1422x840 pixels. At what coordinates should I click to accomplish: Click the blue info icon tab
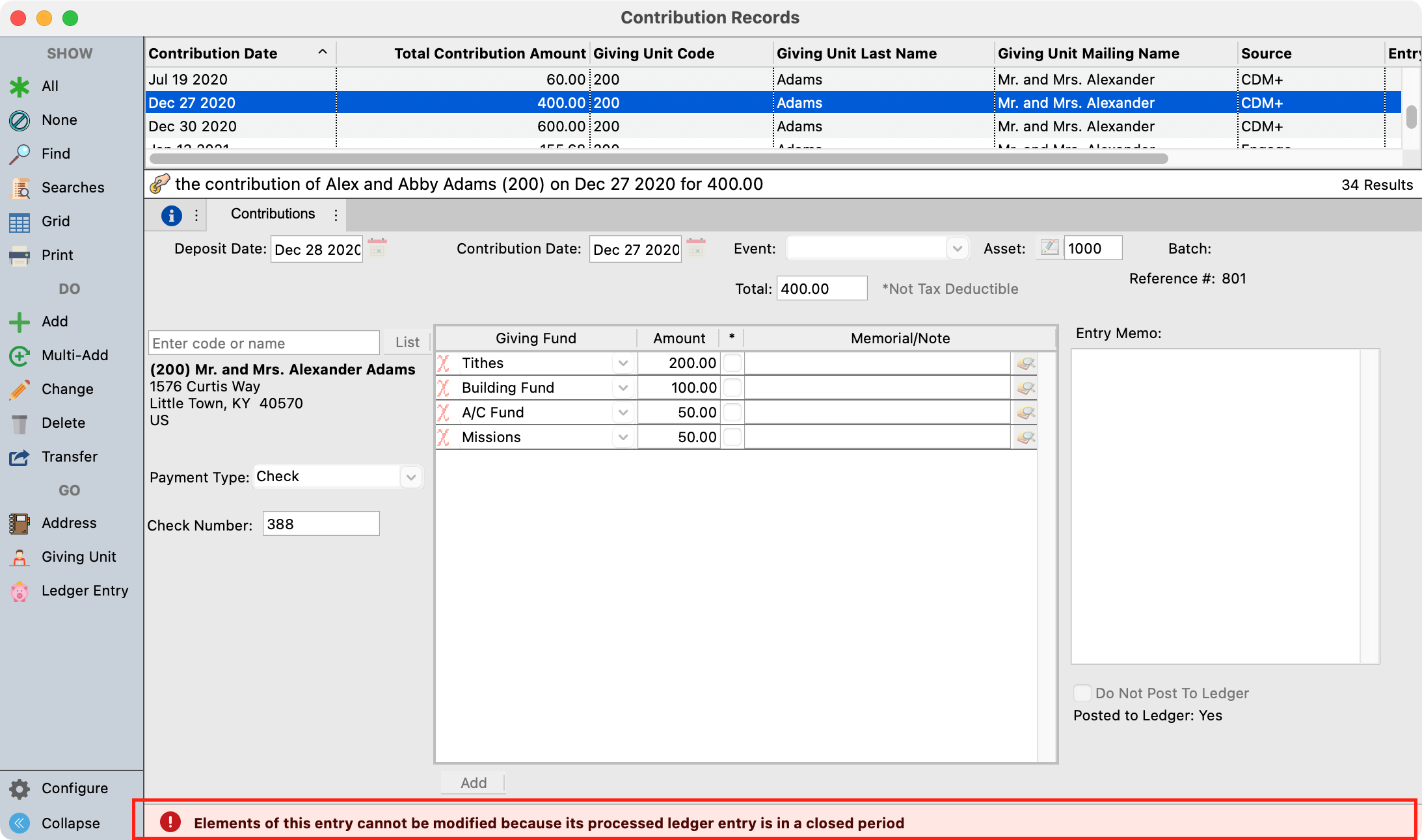(x=171, y=215)
